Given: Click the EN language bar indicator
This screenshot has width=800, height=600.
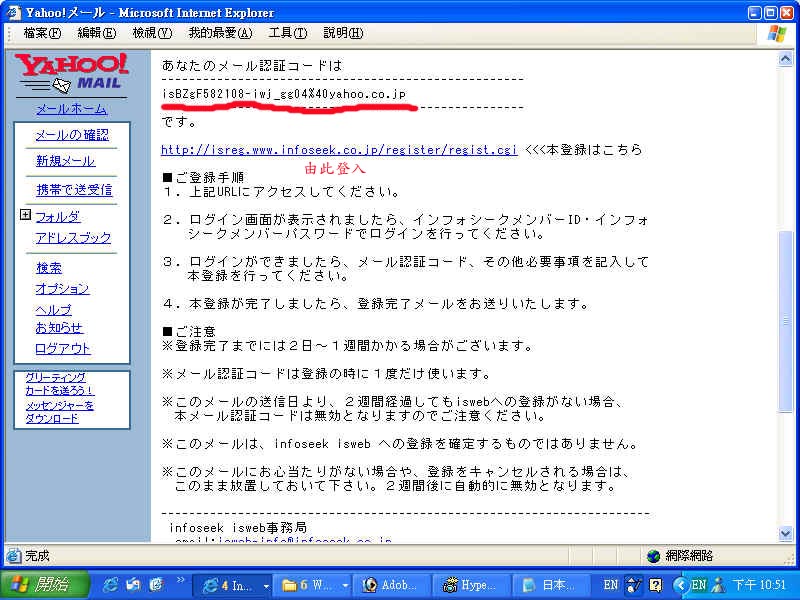Looking at the screenshot, I should pyautogui.click(x=610, y=585).
